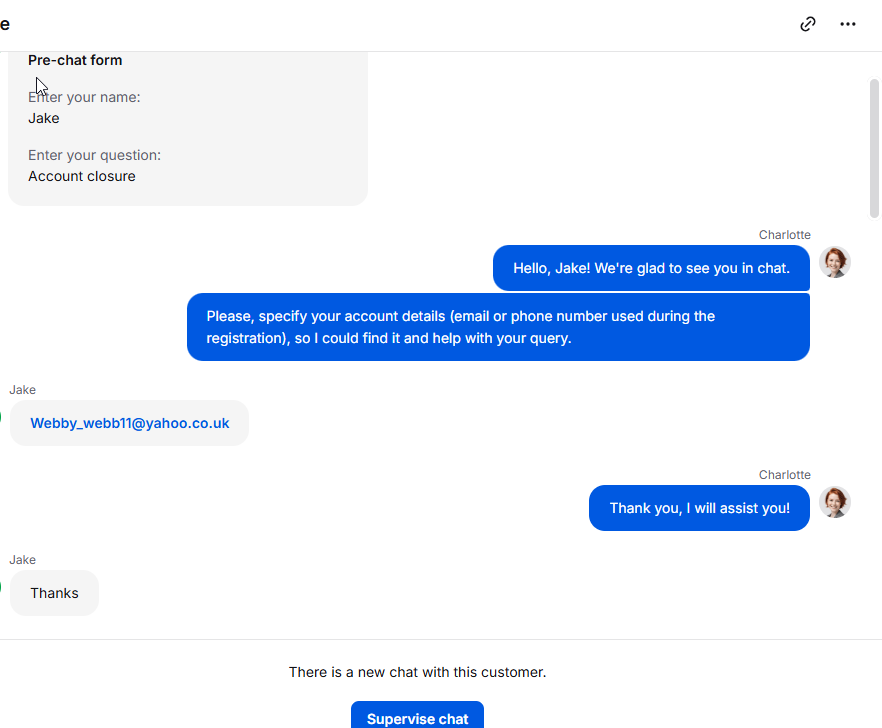Click the vertical scrollbar thumb
Screen dimensions: 882x728
pos(874,148)
